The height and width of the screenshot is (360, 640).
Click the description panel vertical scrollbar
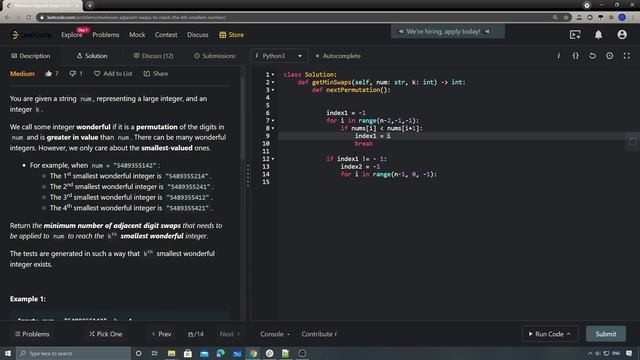pyautogui.click(x=243, y=118)
